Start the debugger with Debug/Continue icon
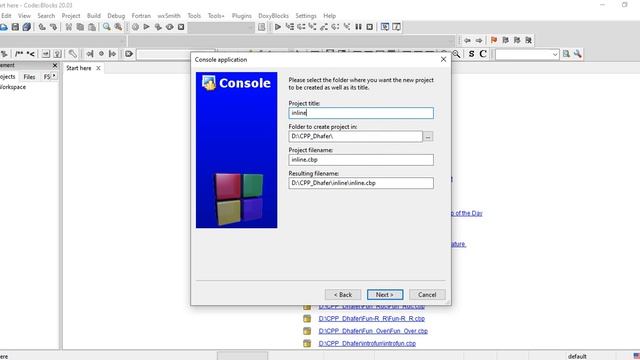The image size is (640, 360). coord(278,27)
